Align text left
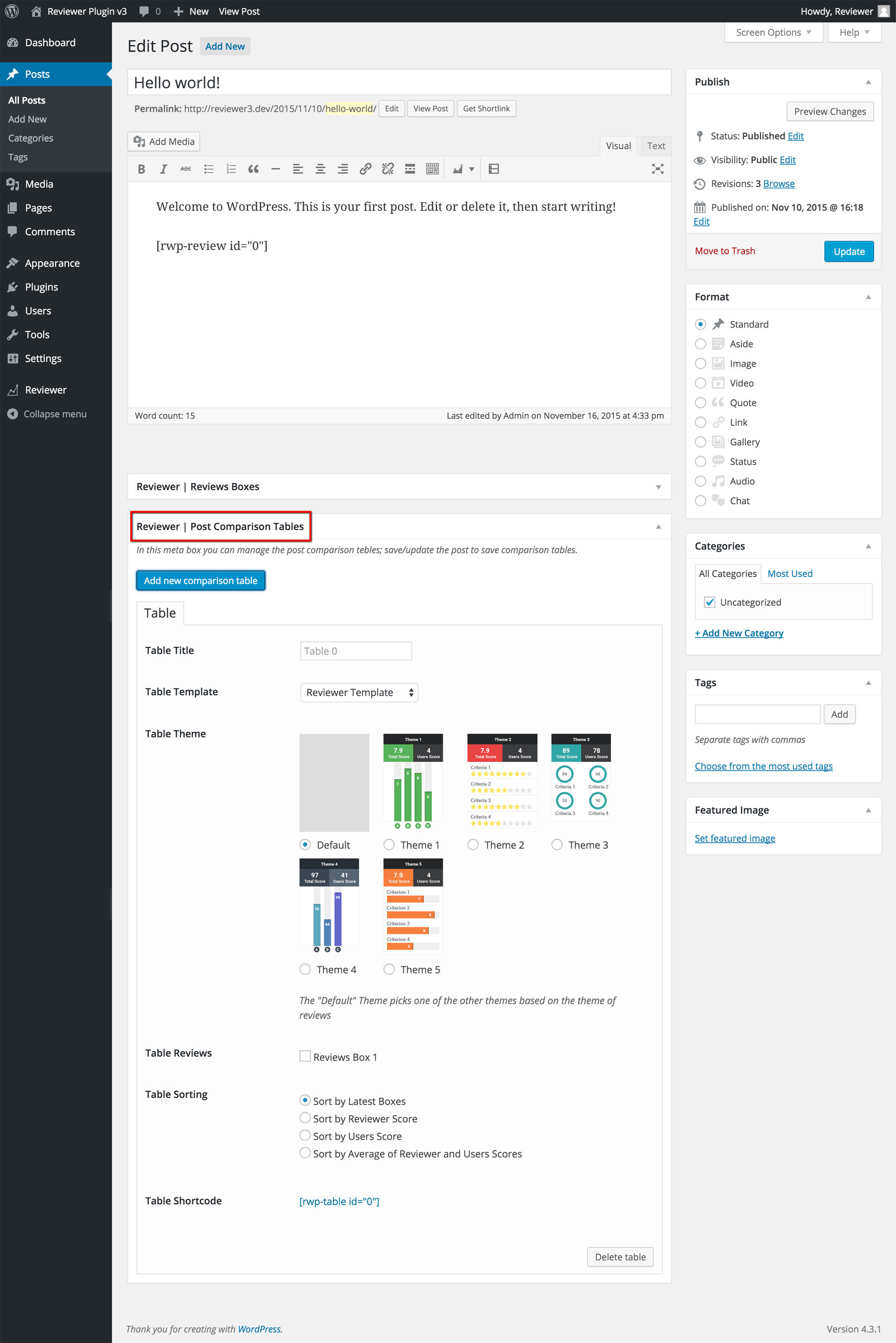Image resolution: width=896 pixels, height=1343 pixels. pos(298,169)
